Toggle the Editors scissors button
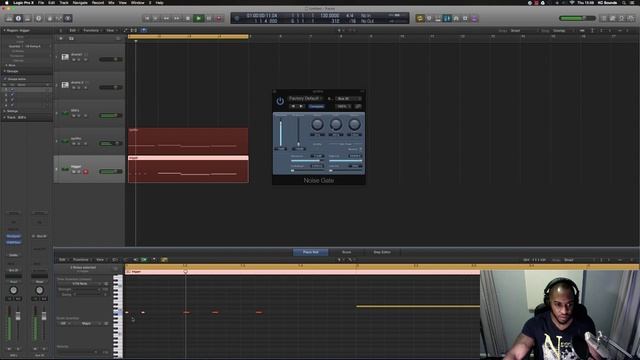 [x=68, y=18]
